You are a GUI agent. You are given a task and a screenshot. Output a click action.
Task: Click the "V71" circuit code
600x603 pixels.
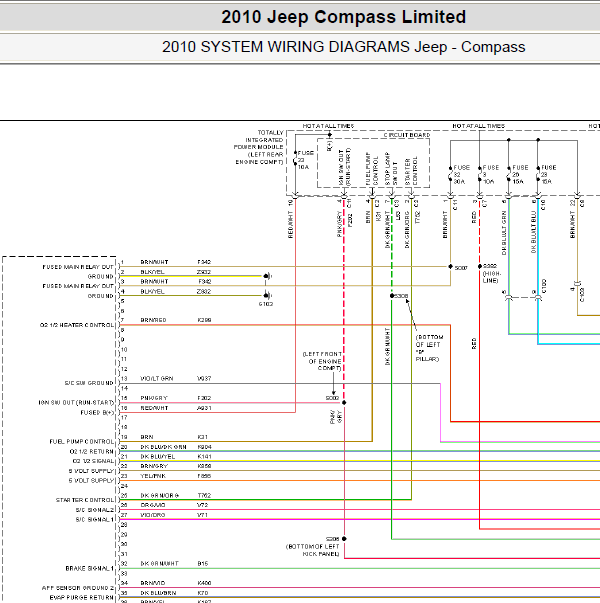pos(202,515)
